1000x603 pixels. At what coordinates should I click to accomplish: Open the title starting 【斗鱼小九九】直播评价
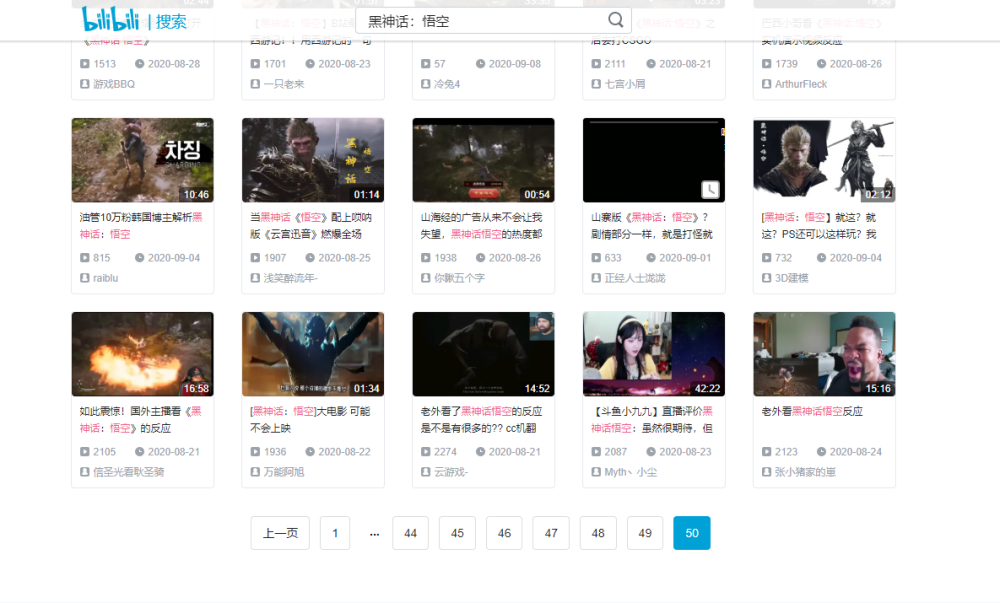point(652,419)
